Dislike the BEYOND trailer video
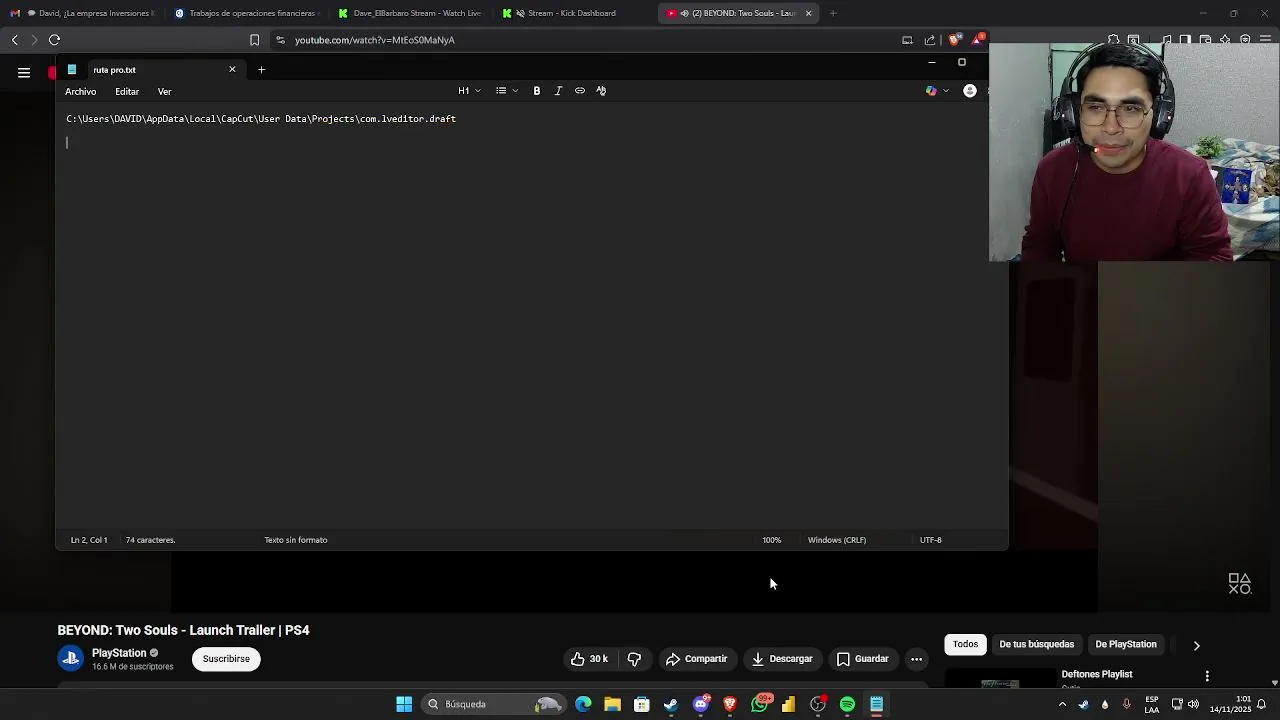This screenshot has height=720, width=1280. (x=634, y=659)
